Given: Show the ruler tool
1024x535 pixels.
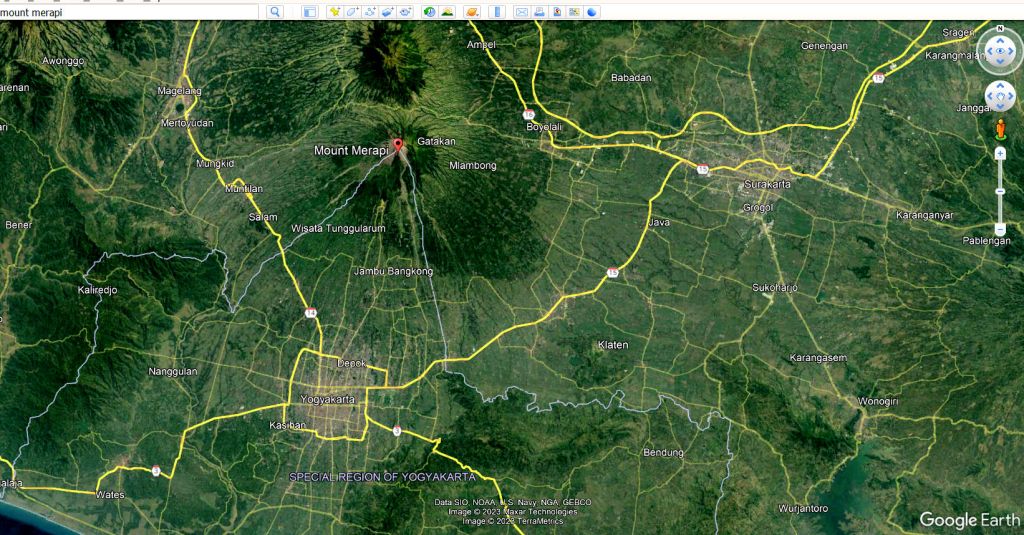Looking at the screenshot, I should tap(496, 12).
